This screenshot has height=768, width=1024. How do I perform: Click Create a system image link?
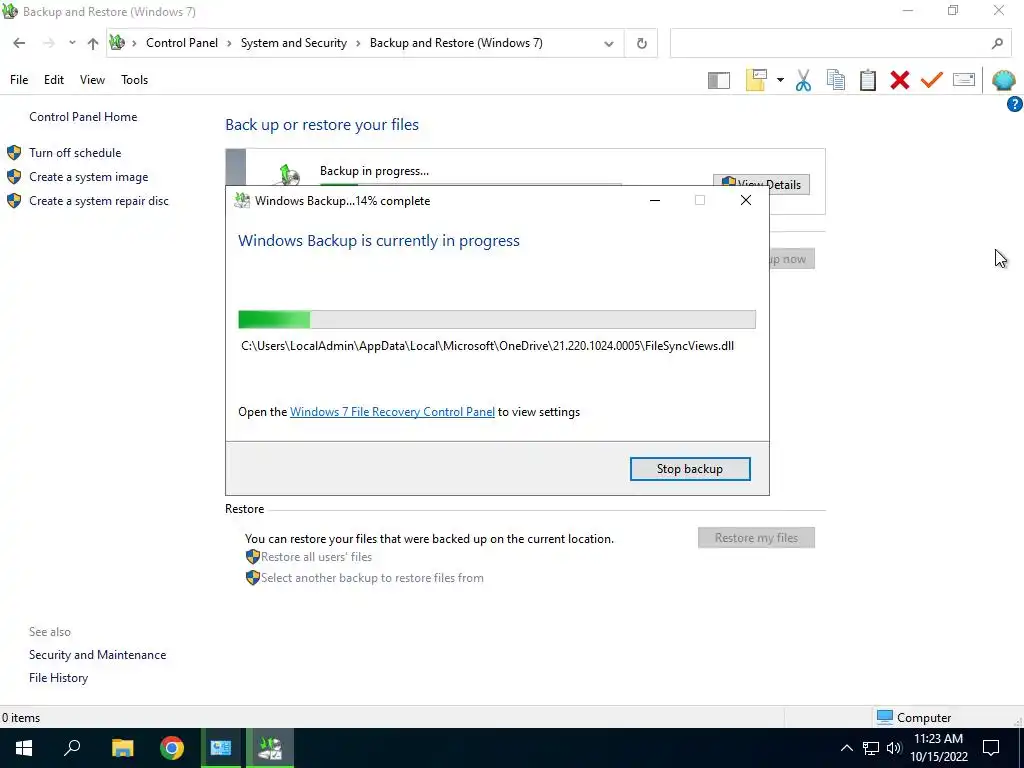click(x=89, y=177)
